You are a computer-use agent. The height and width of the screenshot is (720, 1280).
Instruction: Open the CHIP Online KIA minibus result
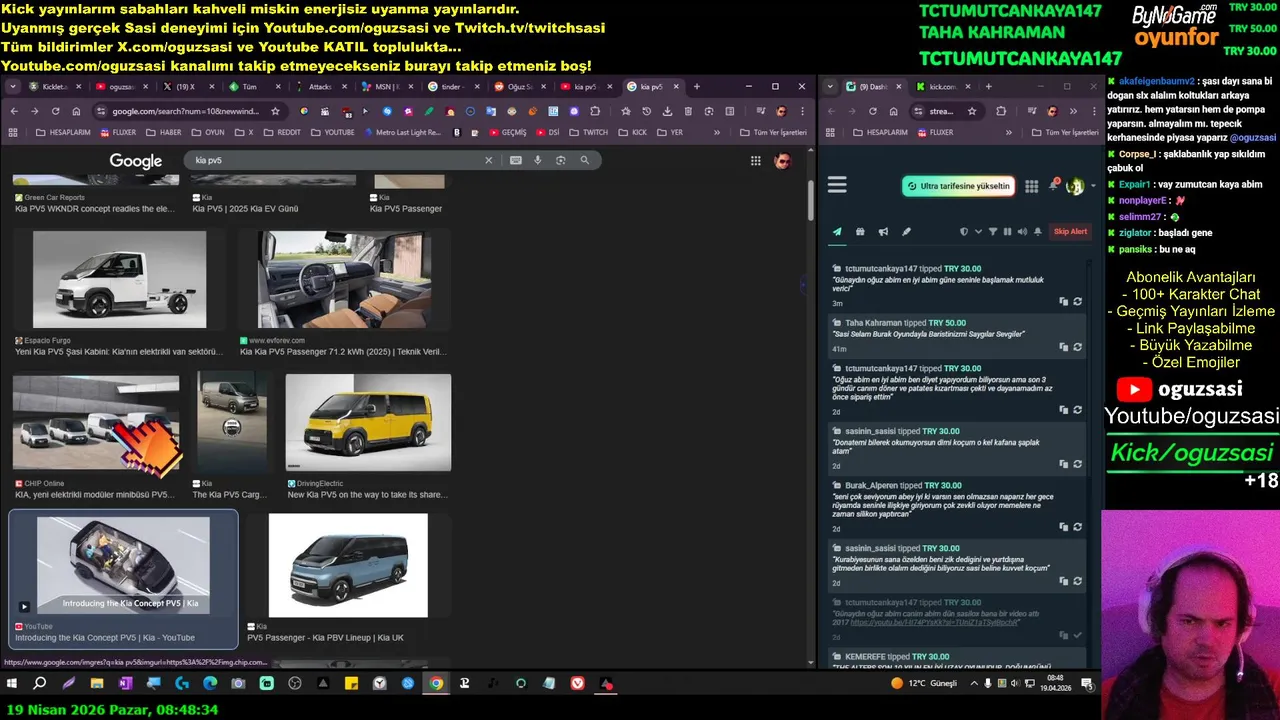(x=96, y=422)
